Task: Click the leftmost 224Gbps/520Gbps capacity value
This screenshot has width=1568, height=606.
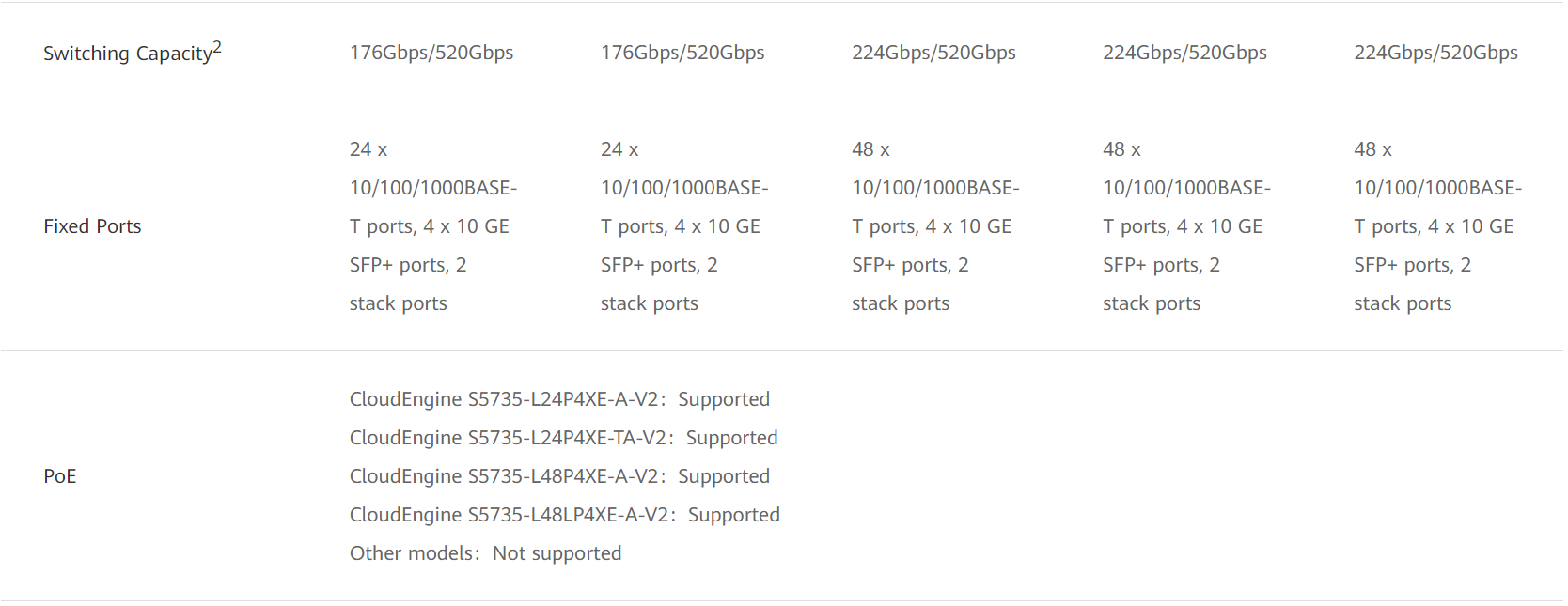Action: [x=933, y=53]
